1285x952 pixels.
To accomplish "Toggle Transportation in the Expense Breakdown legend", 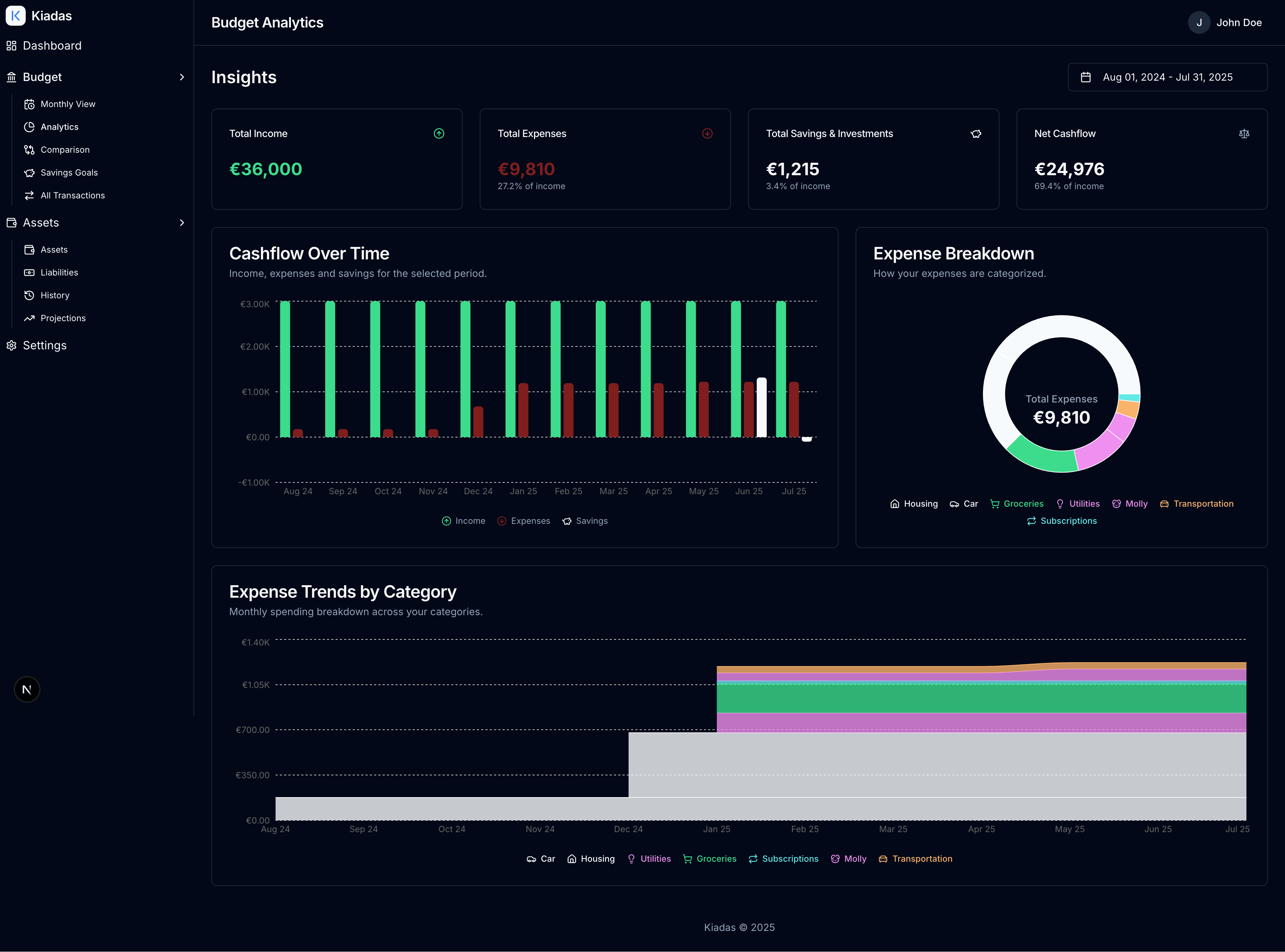I will pyautogui.click(x=1197, y=503).
